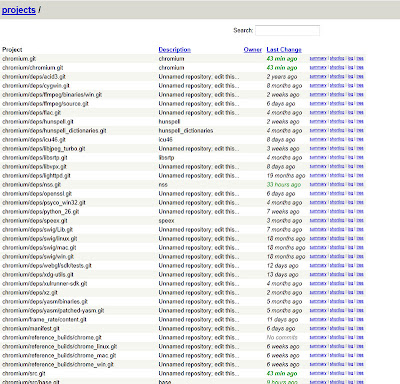View tree of chromium/manifest.git row
The width and height of the screenshot is (400, 384).
[360, 329]
